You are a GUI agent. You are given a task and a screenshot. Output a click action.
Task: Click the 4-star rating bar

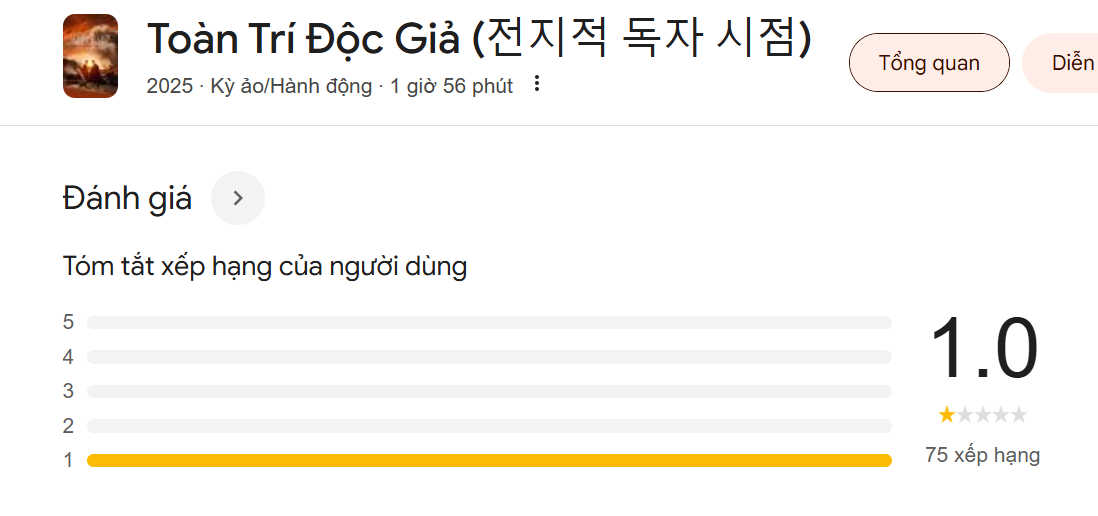(x=489, y=357)
